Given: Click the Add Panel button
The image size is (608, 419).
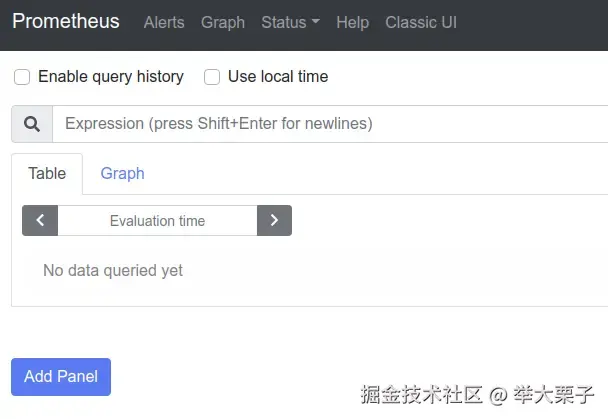Looking at the screenshot, I should tap(61, 377).
